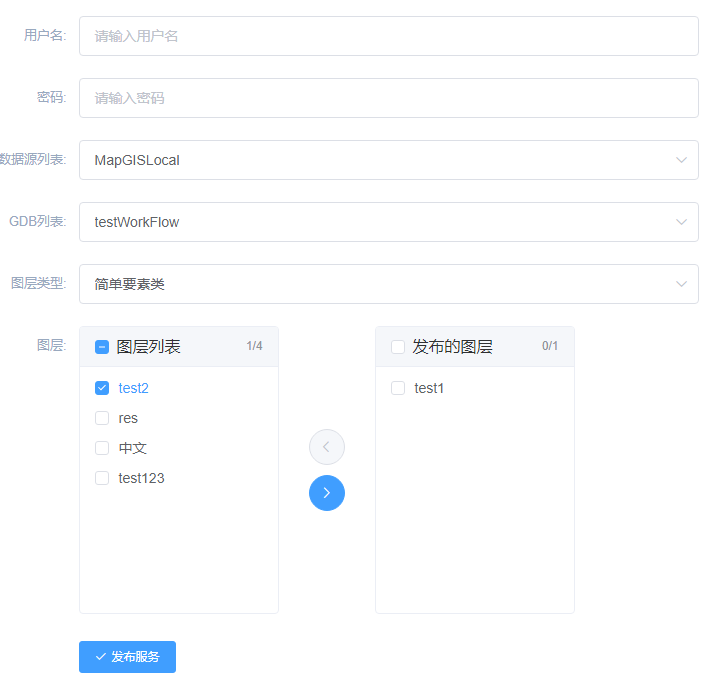Screen dimensions: 711x683
Task: Open the GDB list dropdown testWorkFlow
Action: click(389, 222)
